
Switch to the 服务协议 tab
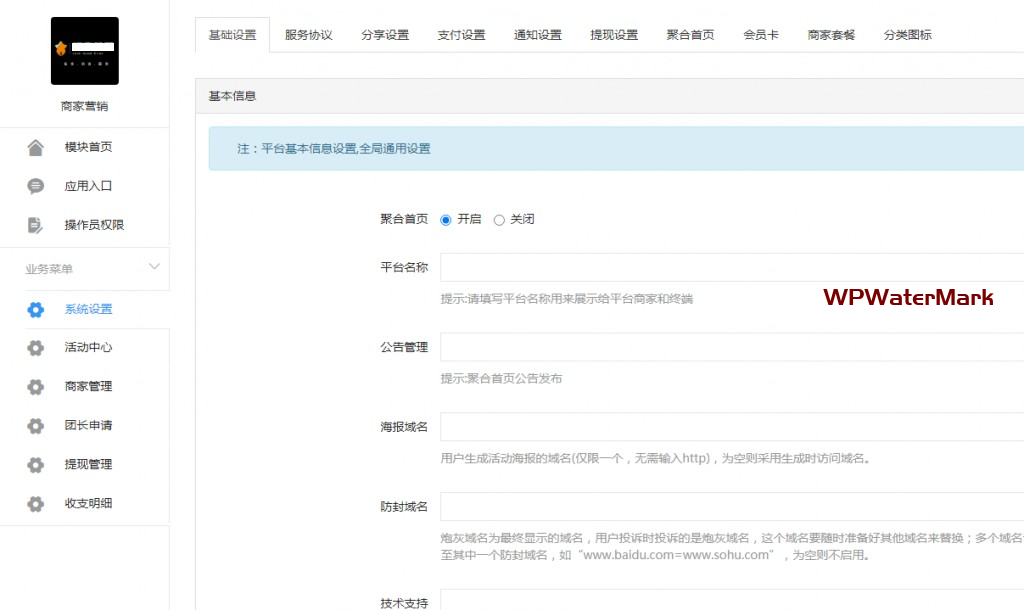308,35
